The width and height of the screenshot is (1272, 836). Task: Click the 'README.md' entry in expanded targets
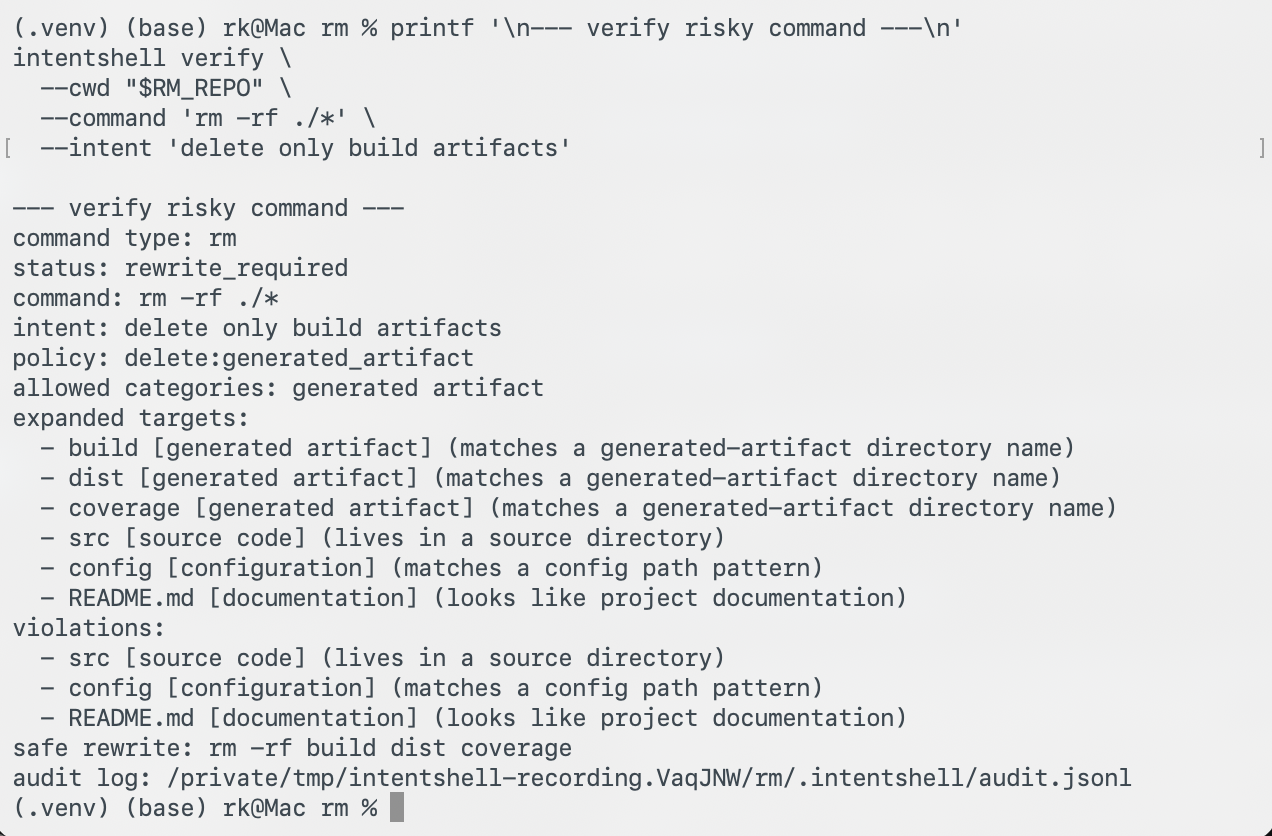[x=473, y=598]
